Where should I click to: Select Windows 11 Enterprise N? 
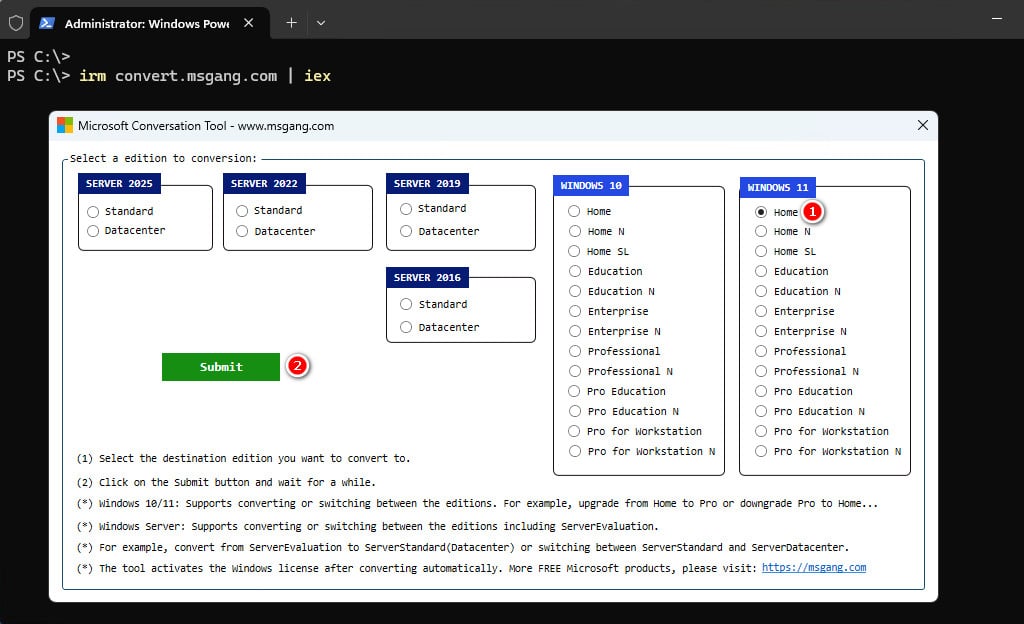point(801,332)
